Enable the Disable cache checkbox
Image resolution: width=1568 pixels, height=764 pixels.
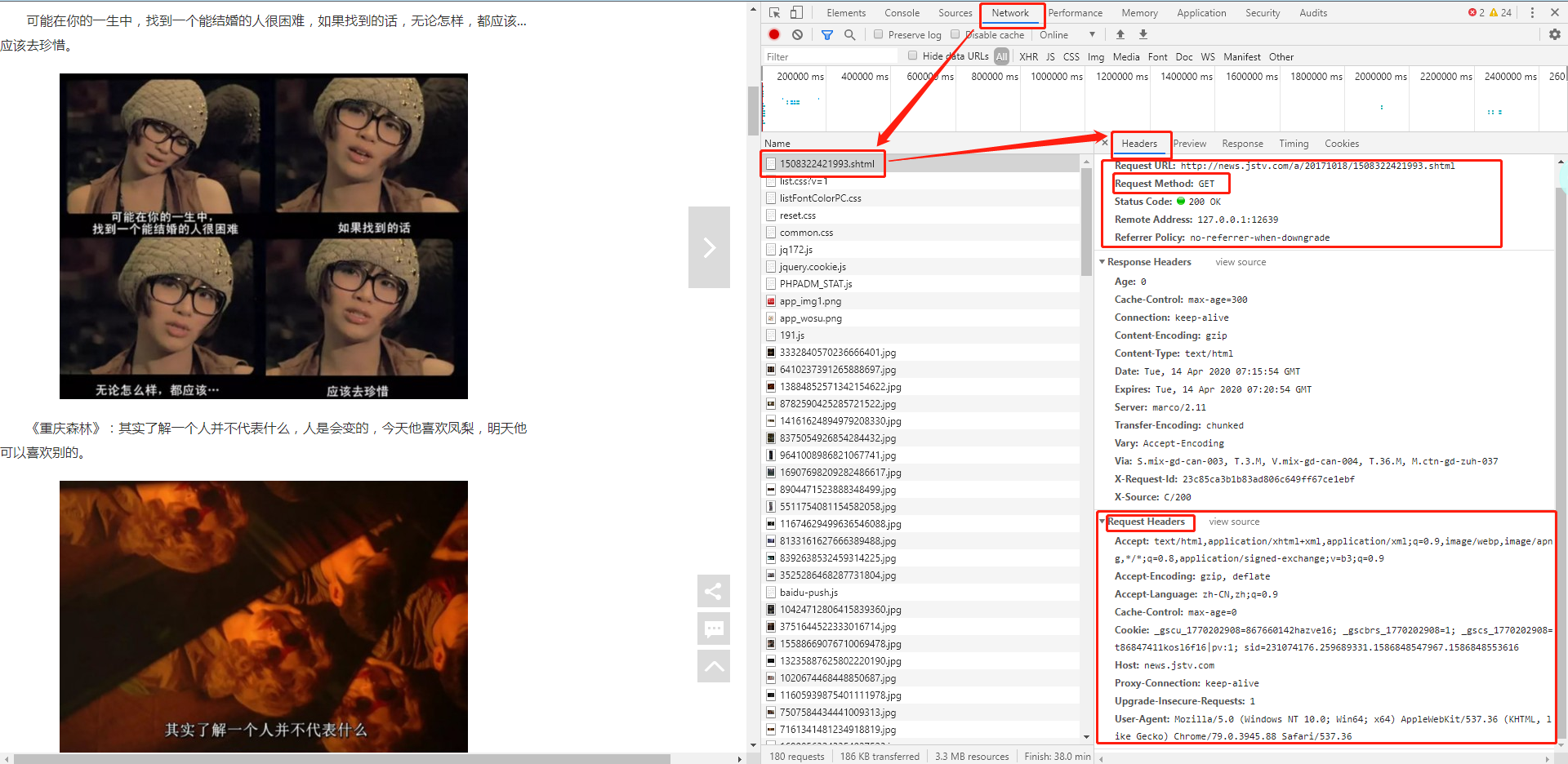955,34
